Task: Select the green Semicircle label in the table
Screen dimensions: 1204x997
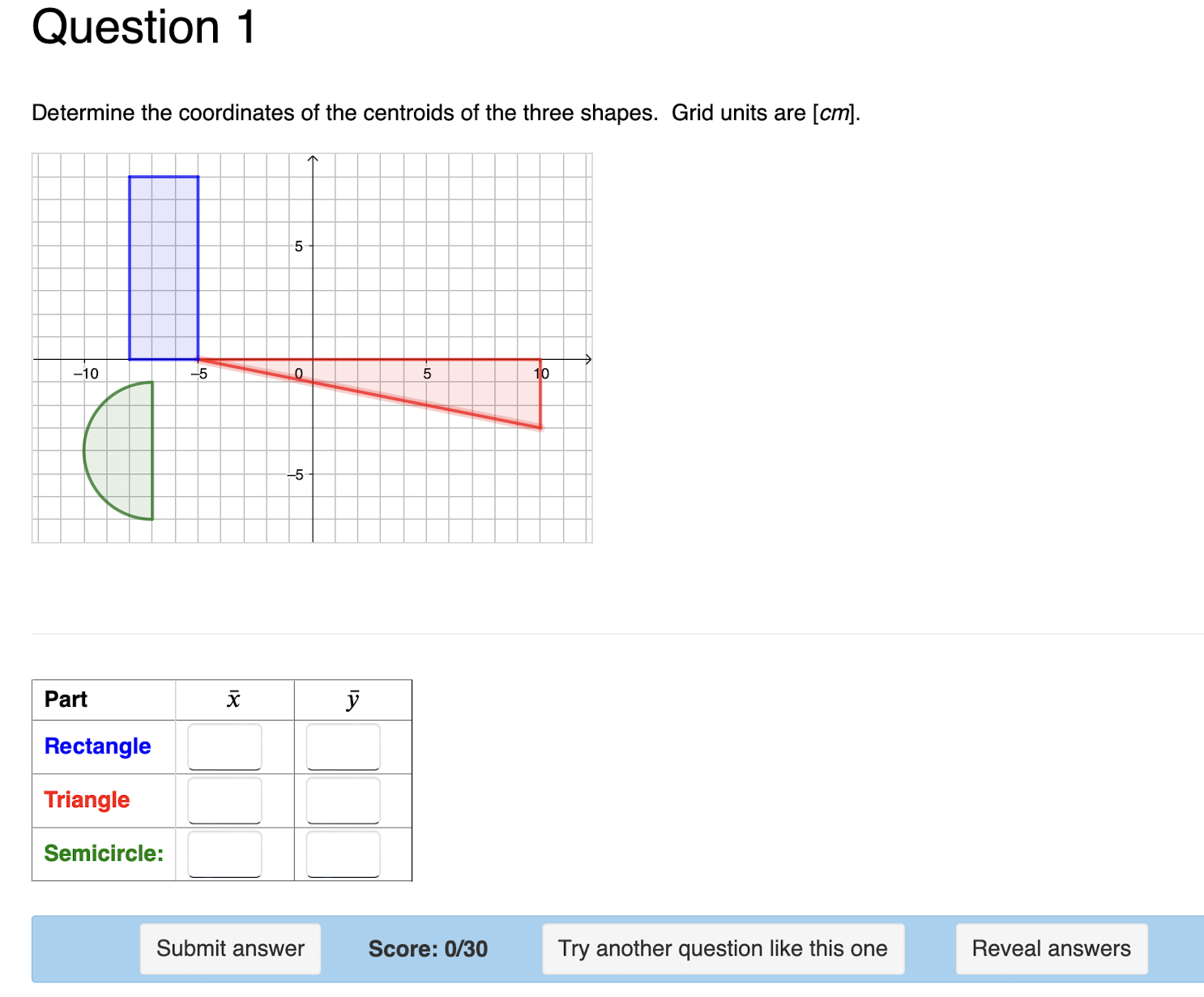Action: [x=104, y=853]
